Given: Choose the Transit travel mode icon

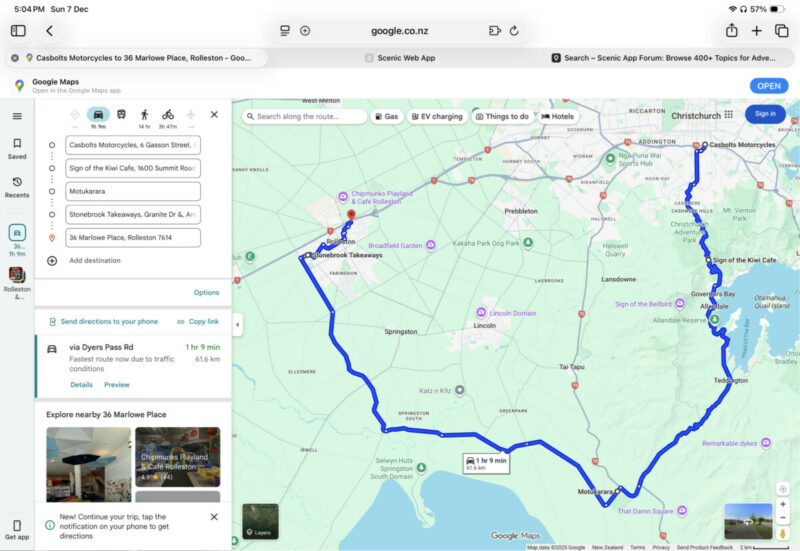Looking at the screenshot, I should coord(121,115).
